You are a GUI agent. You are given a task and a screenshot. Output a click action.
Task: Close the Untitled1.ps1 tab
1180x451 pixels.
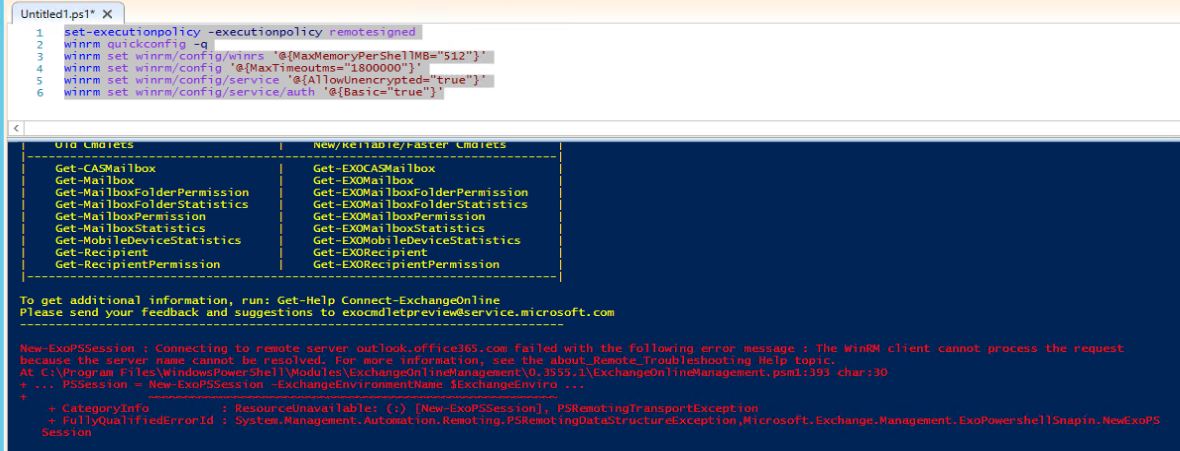point(107,14)
